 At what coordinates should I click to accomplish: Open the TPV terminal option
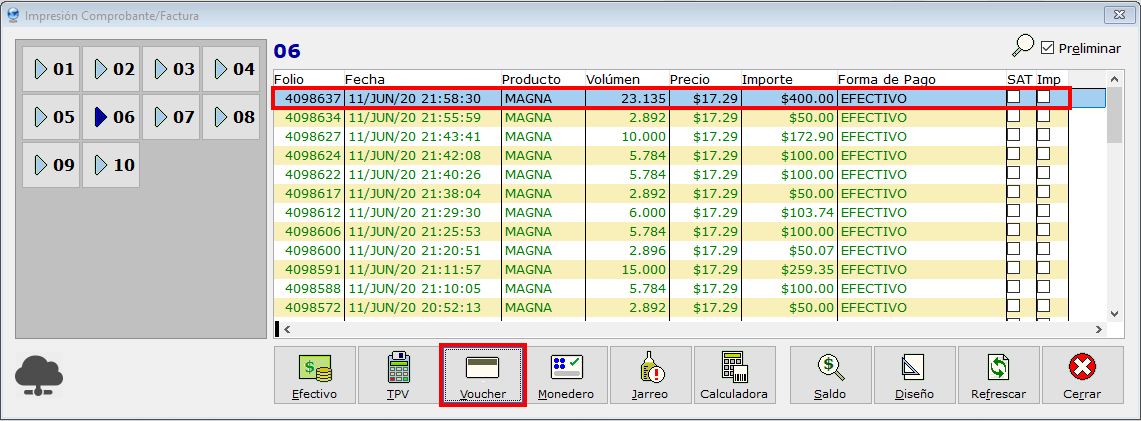[x=398, y=376]
